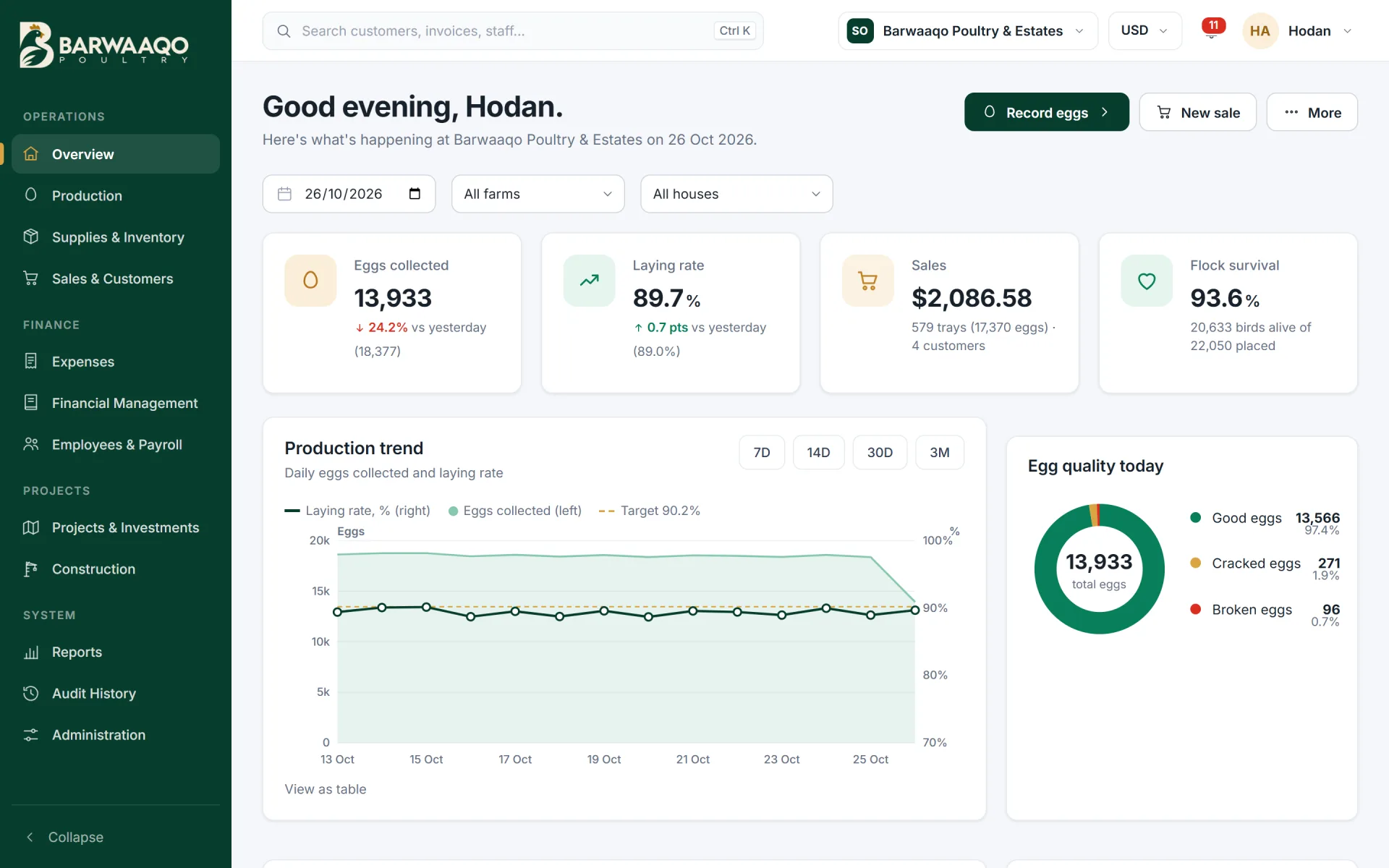Screen dimensions: 1389x868
Task: Focus the search customers, invoices field
Action: (x=513, y=31)
